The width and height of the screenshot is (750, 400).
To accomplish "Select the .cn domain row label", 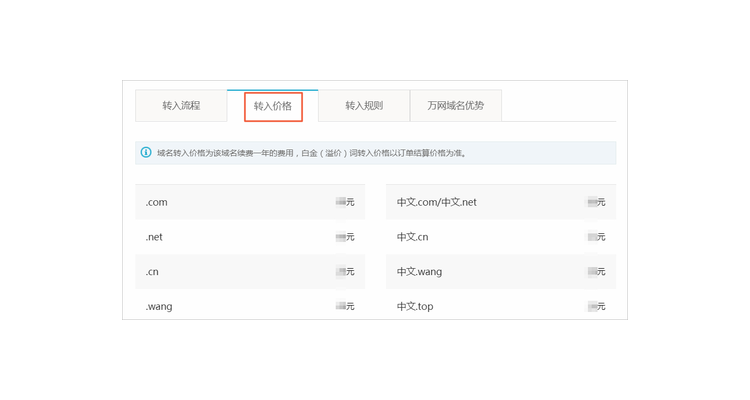I will (152, 272).
